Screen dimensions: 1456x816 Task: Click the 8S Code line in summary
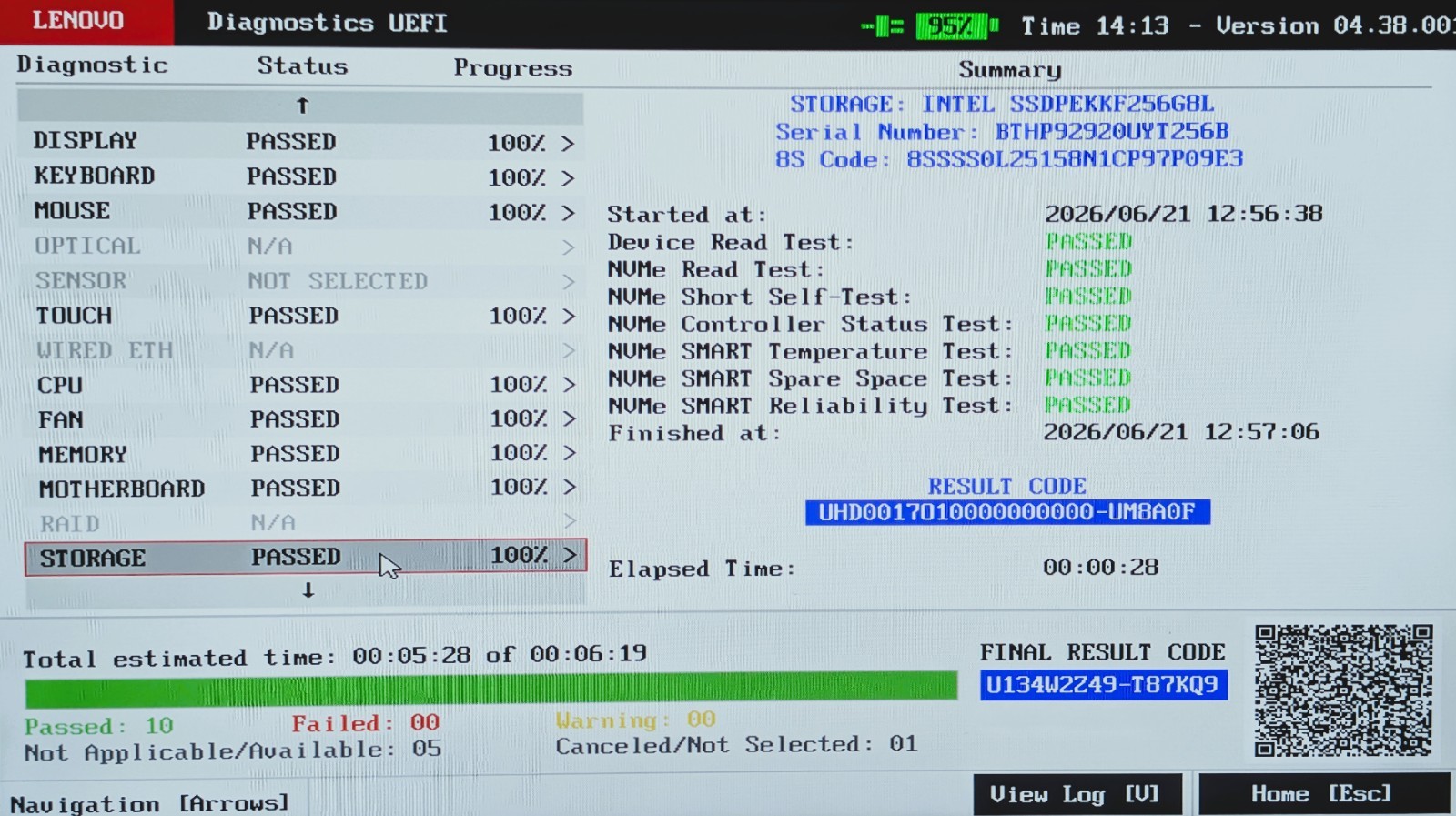(x=1008, y=159)
